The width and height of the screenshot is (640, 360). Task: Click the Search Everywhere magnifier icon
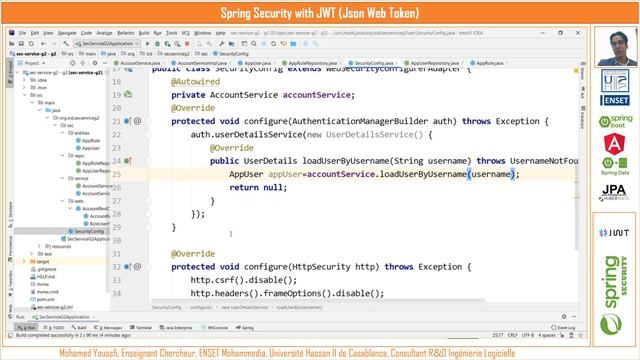point(254,43)
